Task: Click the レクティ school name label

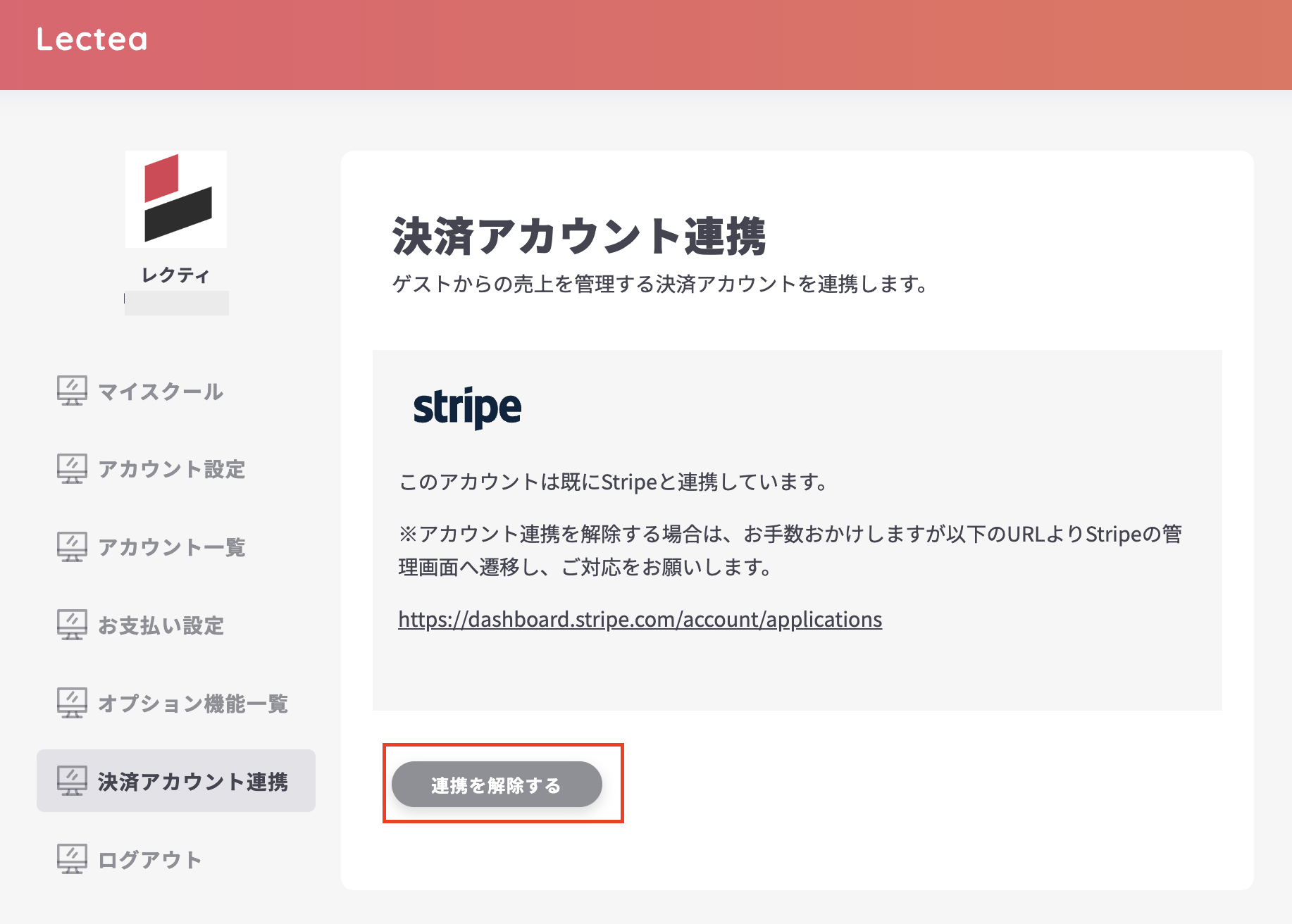Action: pyautogui.click(x=175, y=275)
